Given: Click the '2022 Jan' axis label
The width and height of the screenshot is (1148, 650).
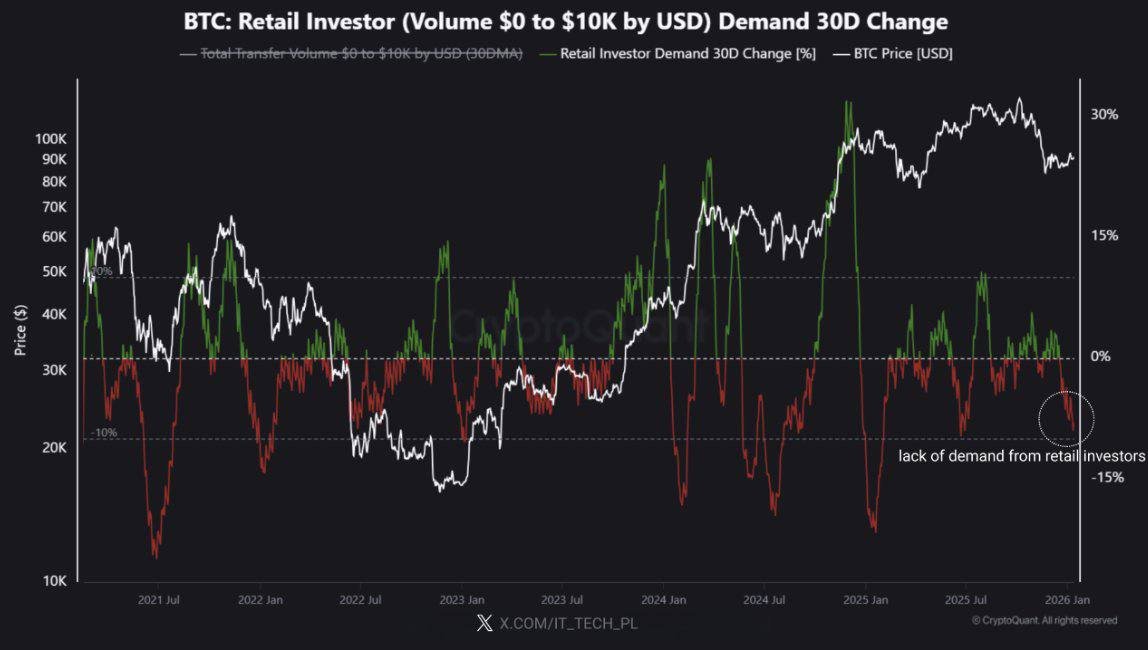Looking at the screenshot, I should click(x=260, y=599).
